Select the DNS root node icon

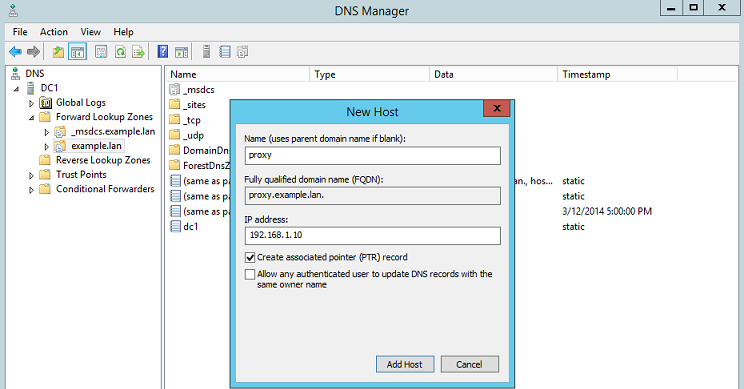pyautogui.click(x=16, y=73)
